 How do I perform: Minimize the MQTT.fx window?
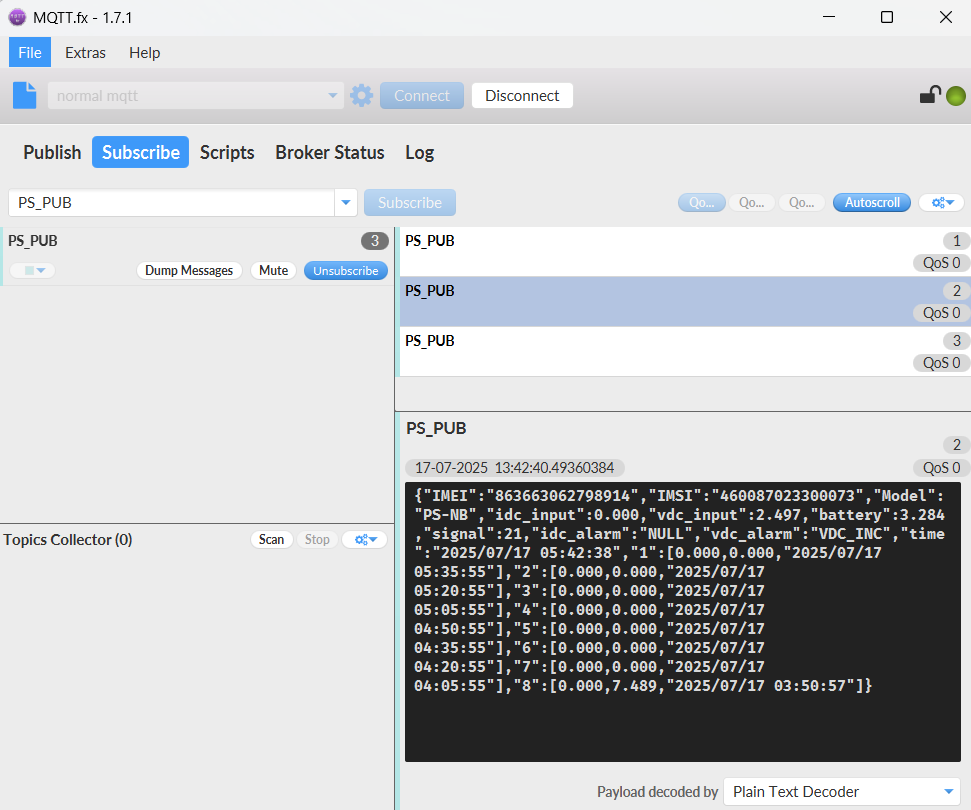tap(829, 17)
